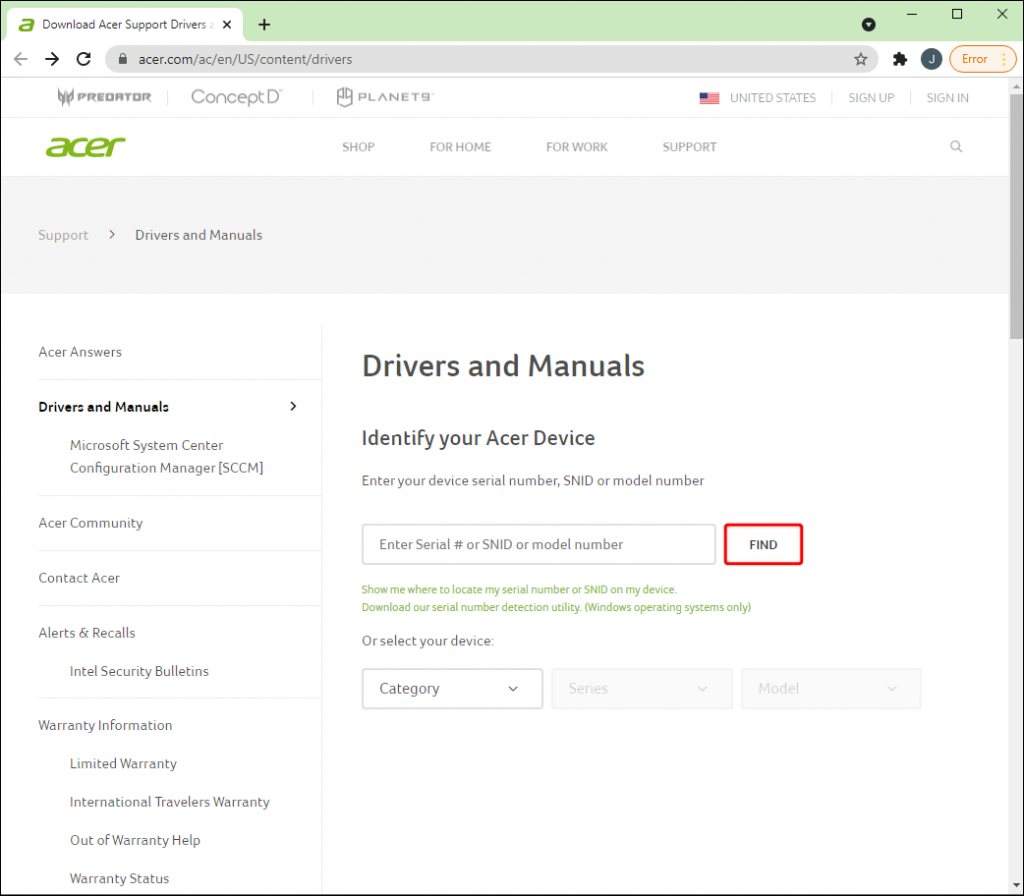Bookmark this page with the star icon
Screen dimensions: 1024x896
click(860, 59)
